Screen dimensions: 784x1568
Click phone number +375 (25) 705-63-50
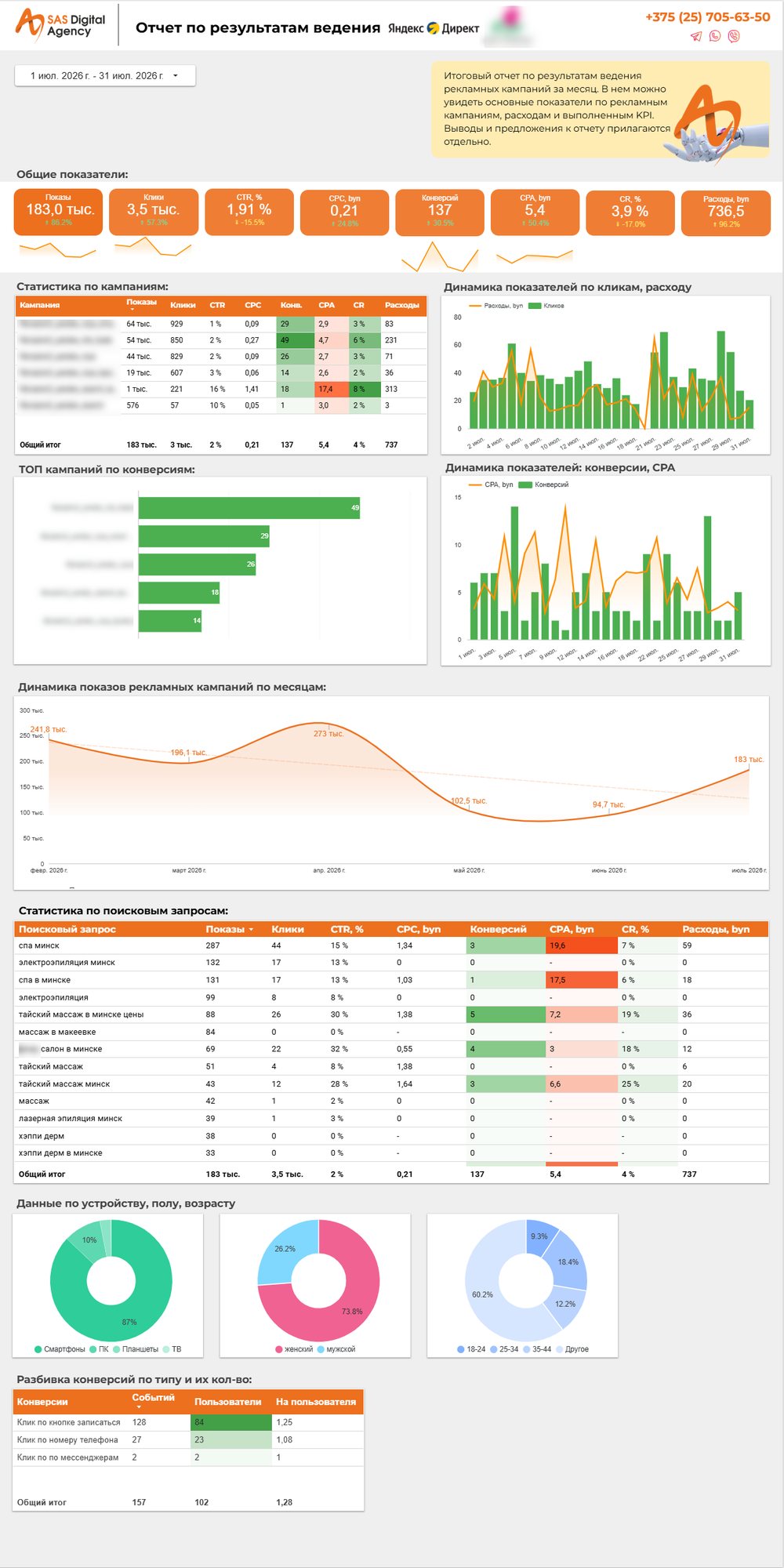pos(708,17)
